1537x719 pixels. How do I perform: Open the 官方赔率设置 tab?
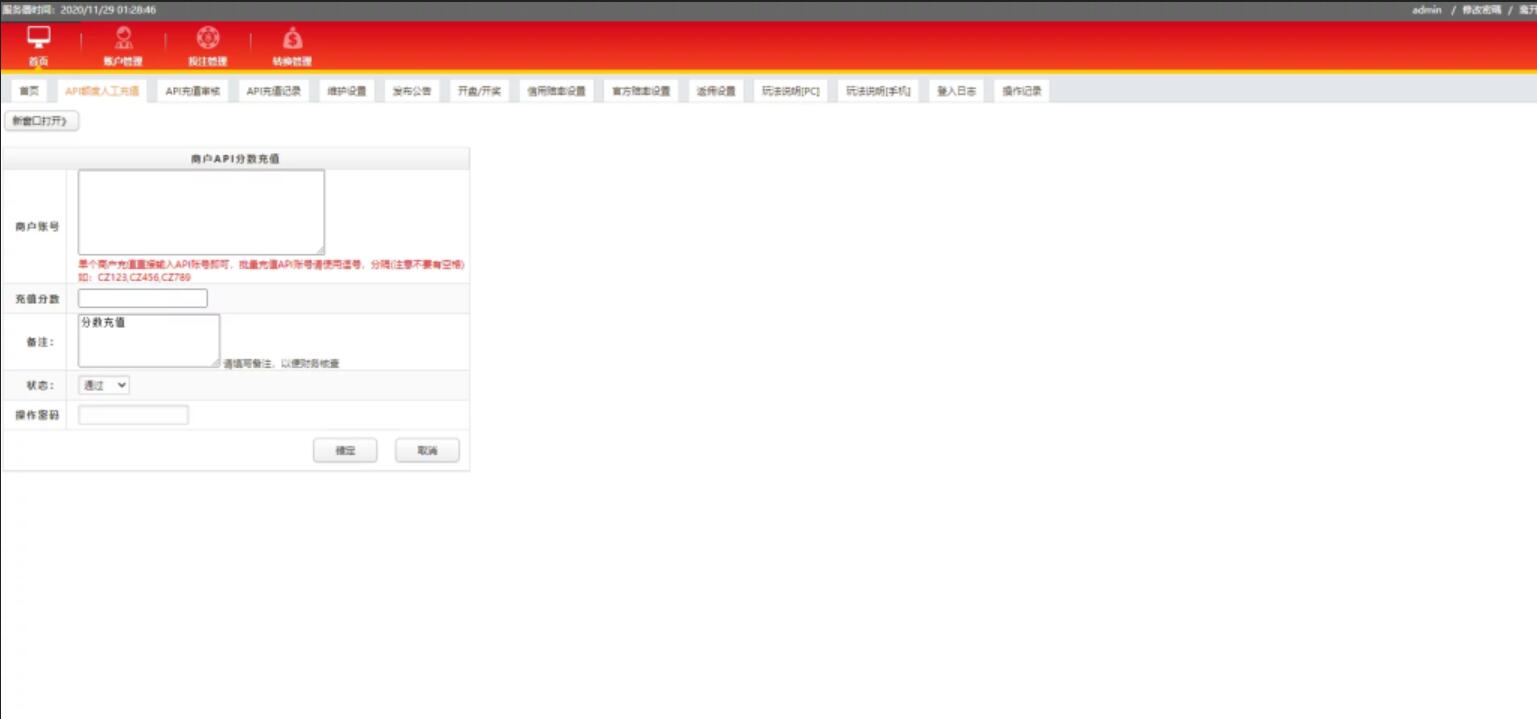[641, 91]
